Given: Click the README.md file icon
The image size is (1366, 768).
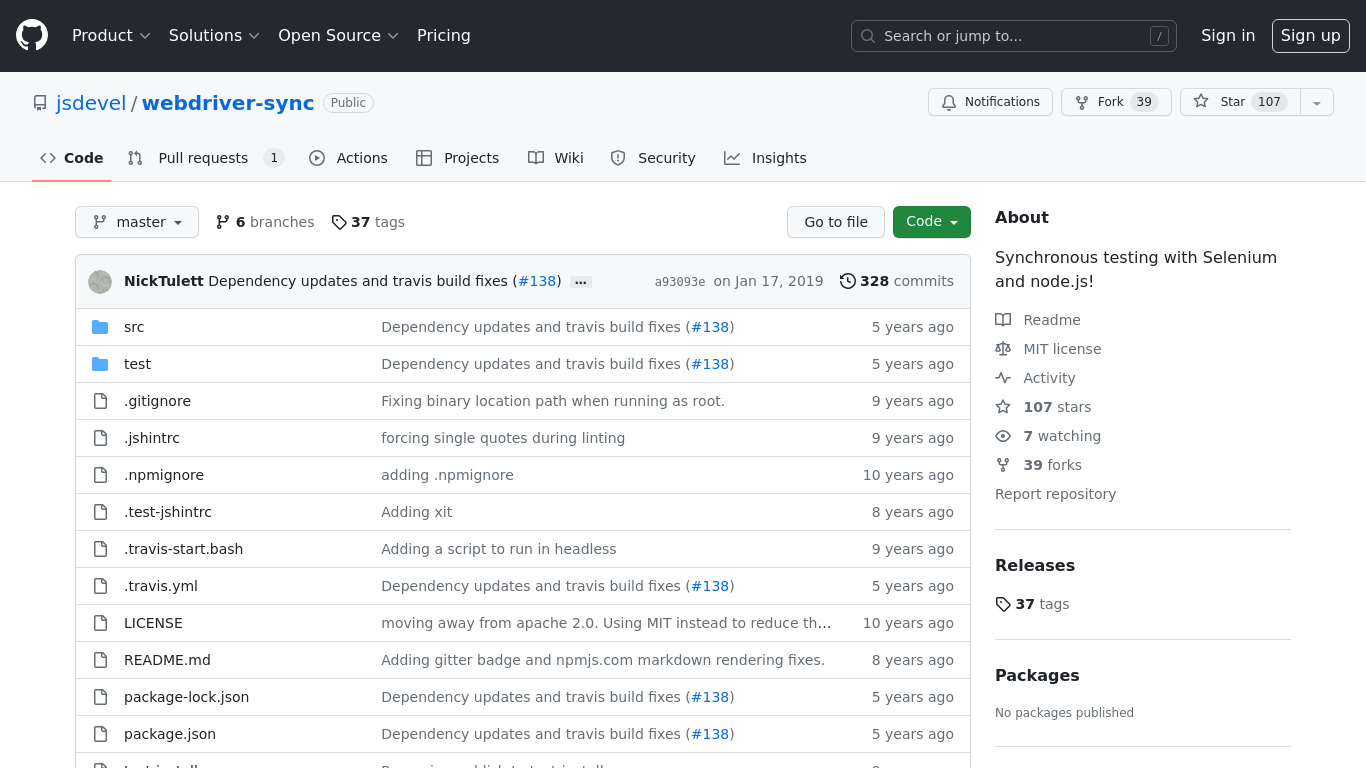Looking at the screenshot, I should (100, 660).
